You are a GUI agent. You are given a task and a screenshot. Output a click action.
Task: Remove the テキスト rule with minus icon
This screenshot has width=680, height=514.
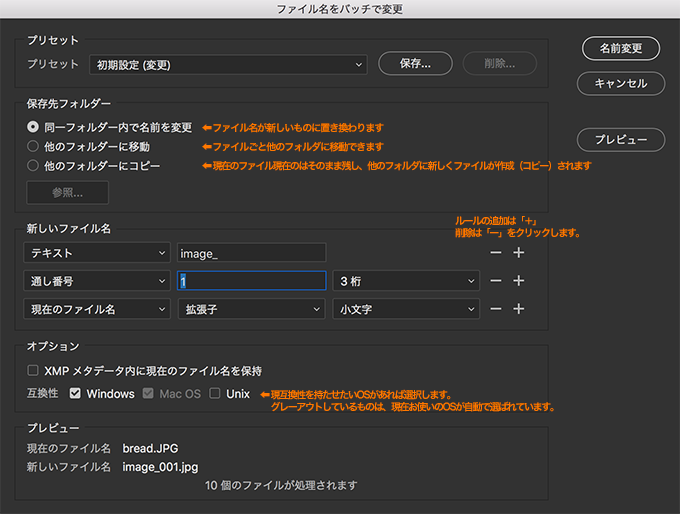click(x=496, y=253)
